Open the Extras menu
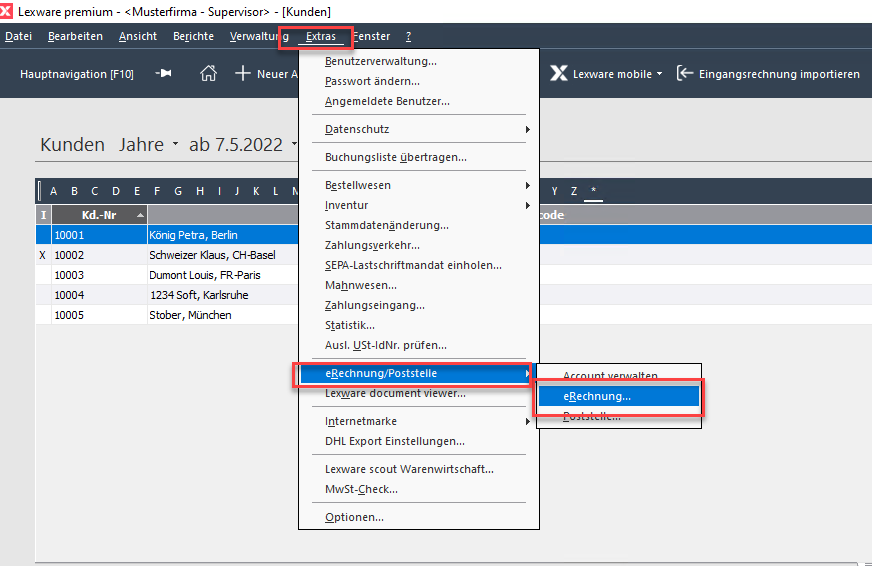This screenshot has width=872, height=566. 321,36
